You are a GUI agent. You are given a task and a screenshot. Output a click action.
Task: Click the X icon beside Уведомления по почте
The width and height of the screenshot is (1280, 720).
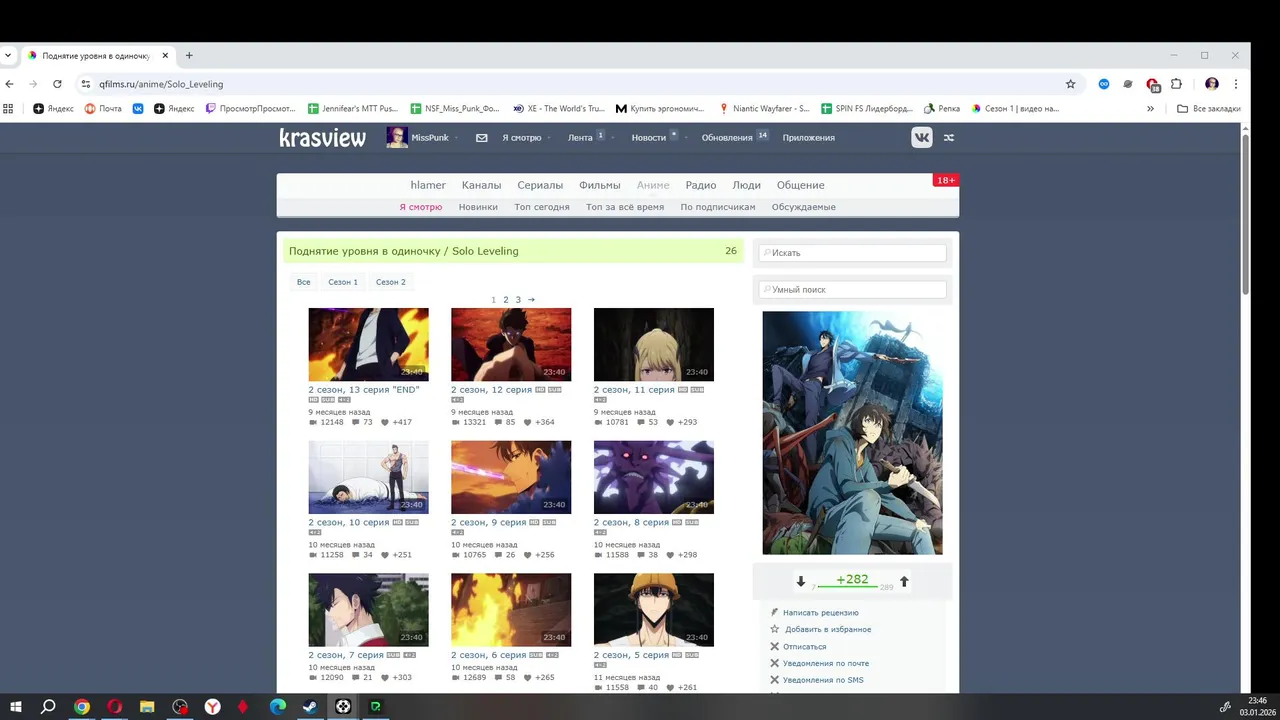[x=774, y=663]
